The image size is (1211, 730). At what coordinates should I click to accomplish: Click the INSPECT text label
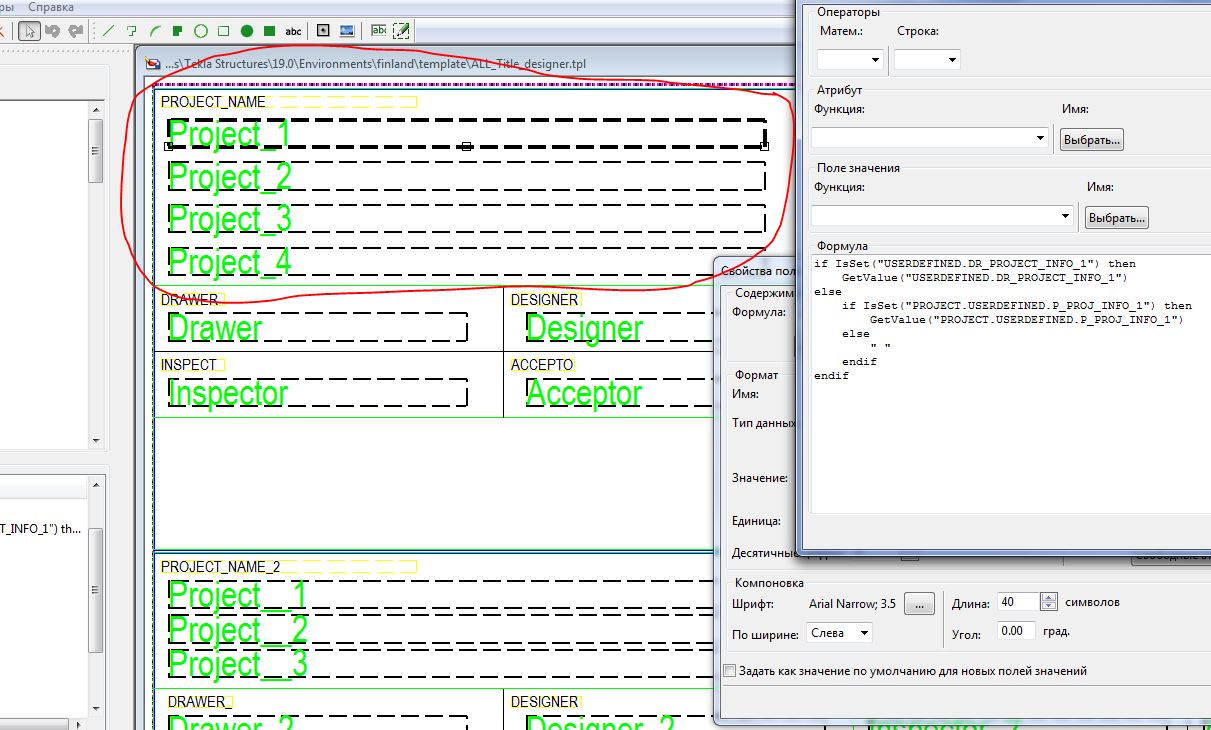click(x=188, y=365)
